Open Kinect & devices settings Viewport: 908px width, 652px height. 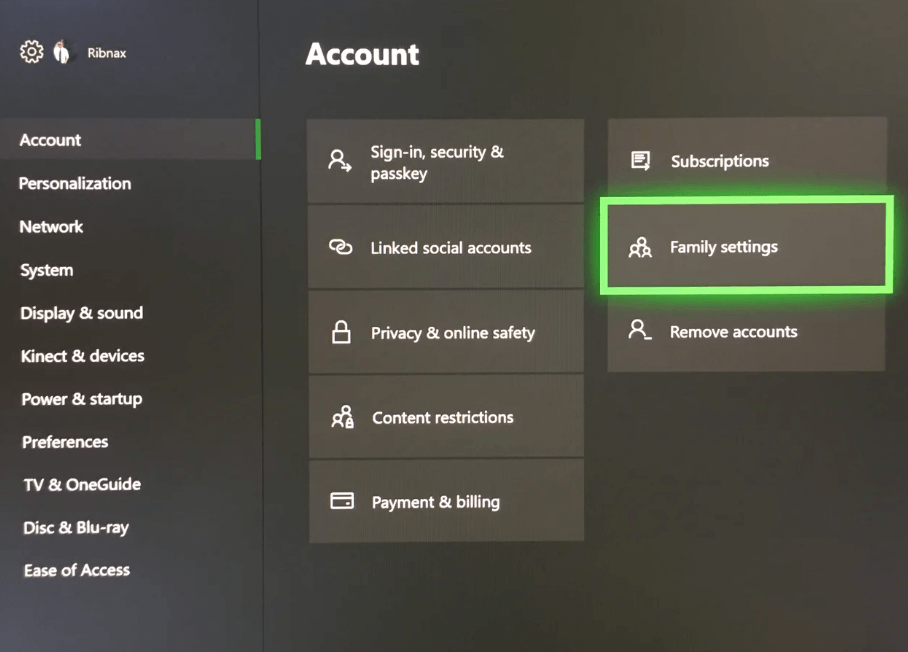[x=82, y=356]
